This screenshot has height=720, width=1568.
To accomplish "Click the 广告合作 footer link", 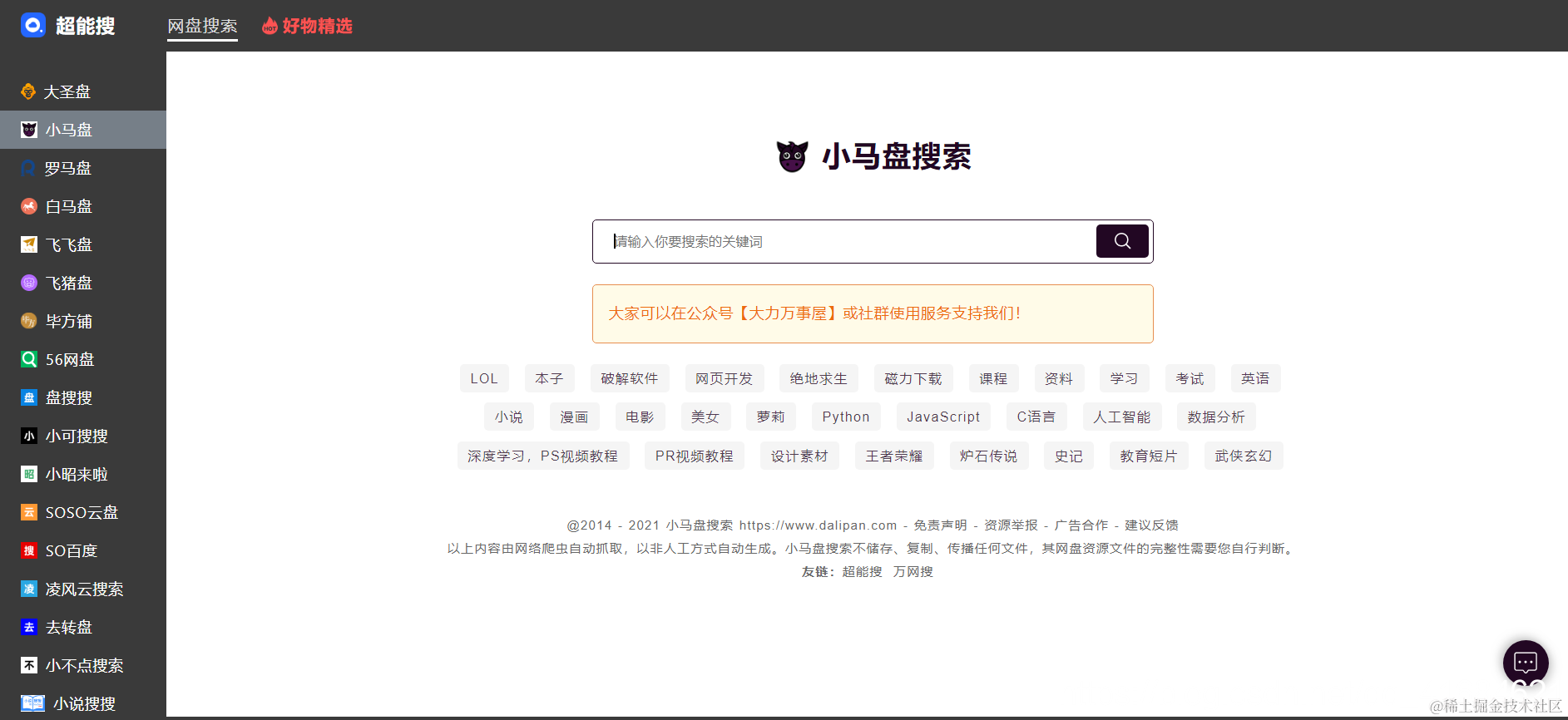I will [x=1081, y=525].
